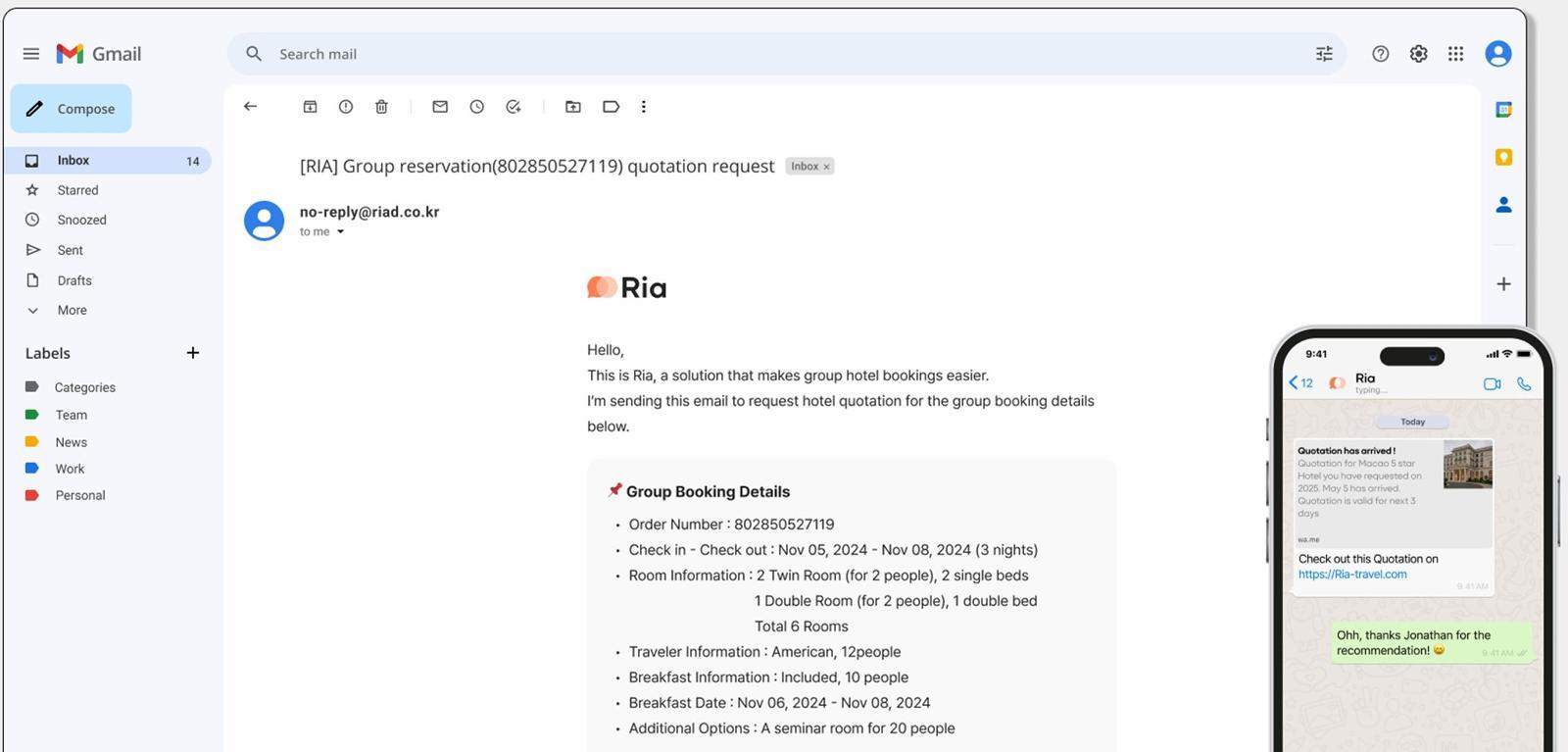This screenshot has width=1568, height=752.
Task: Open Gmail settings gear
Action: (x=1418, y=54)
